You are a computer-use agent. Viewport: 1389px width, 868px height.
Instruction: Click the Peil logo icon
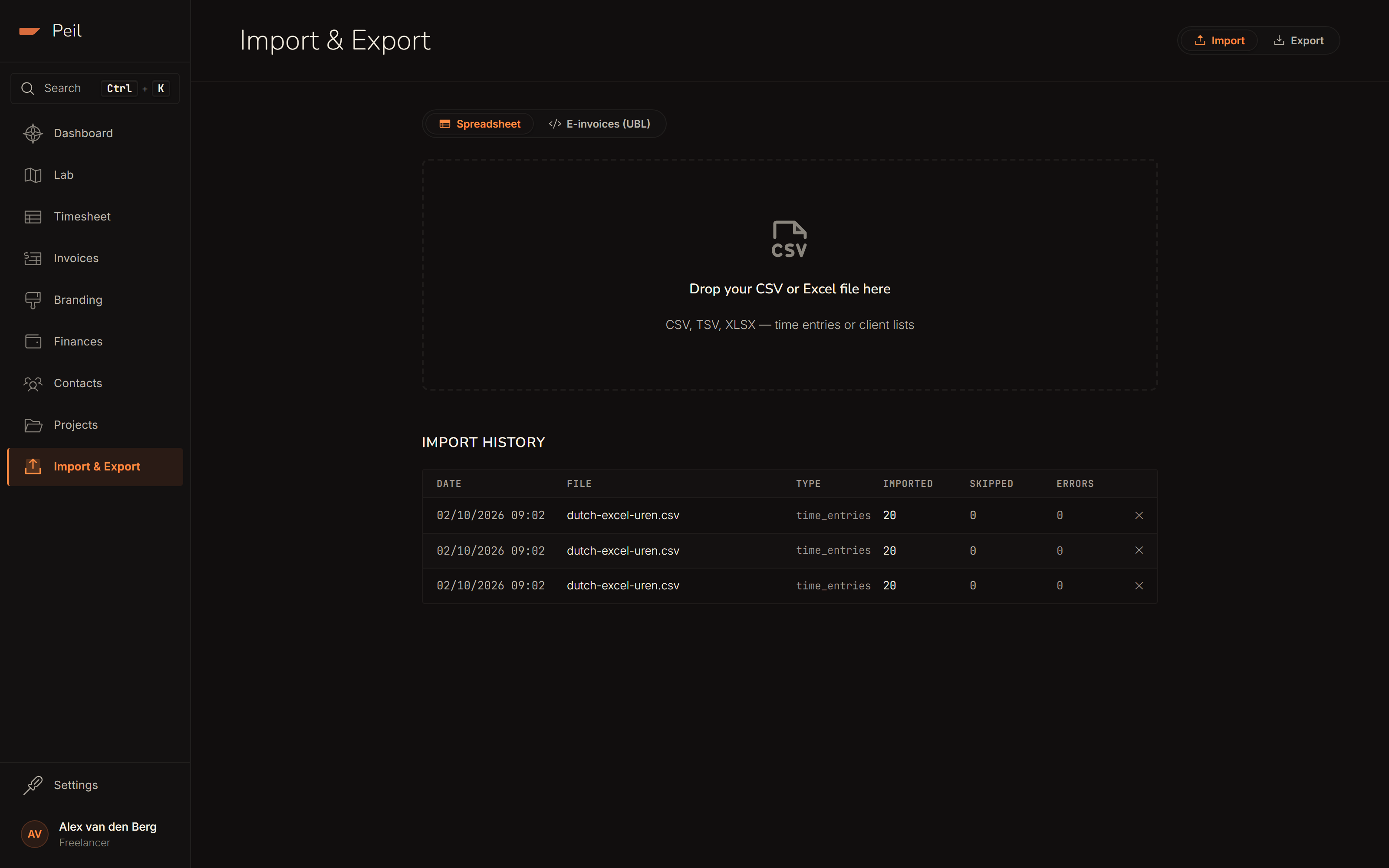point(29,31)
